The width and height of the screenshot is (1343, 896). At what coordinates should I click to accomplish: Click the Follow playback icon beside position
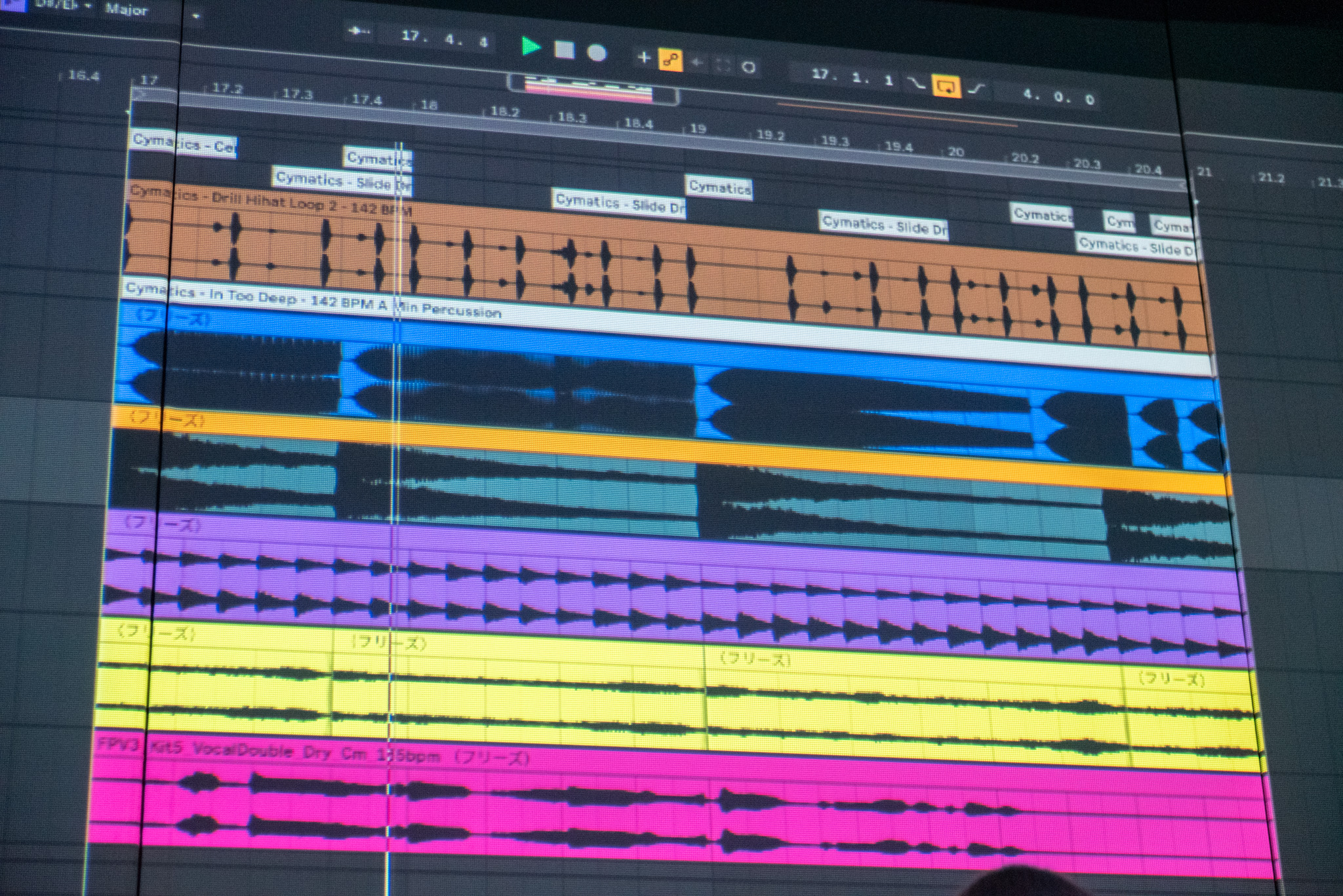[359, 31]
